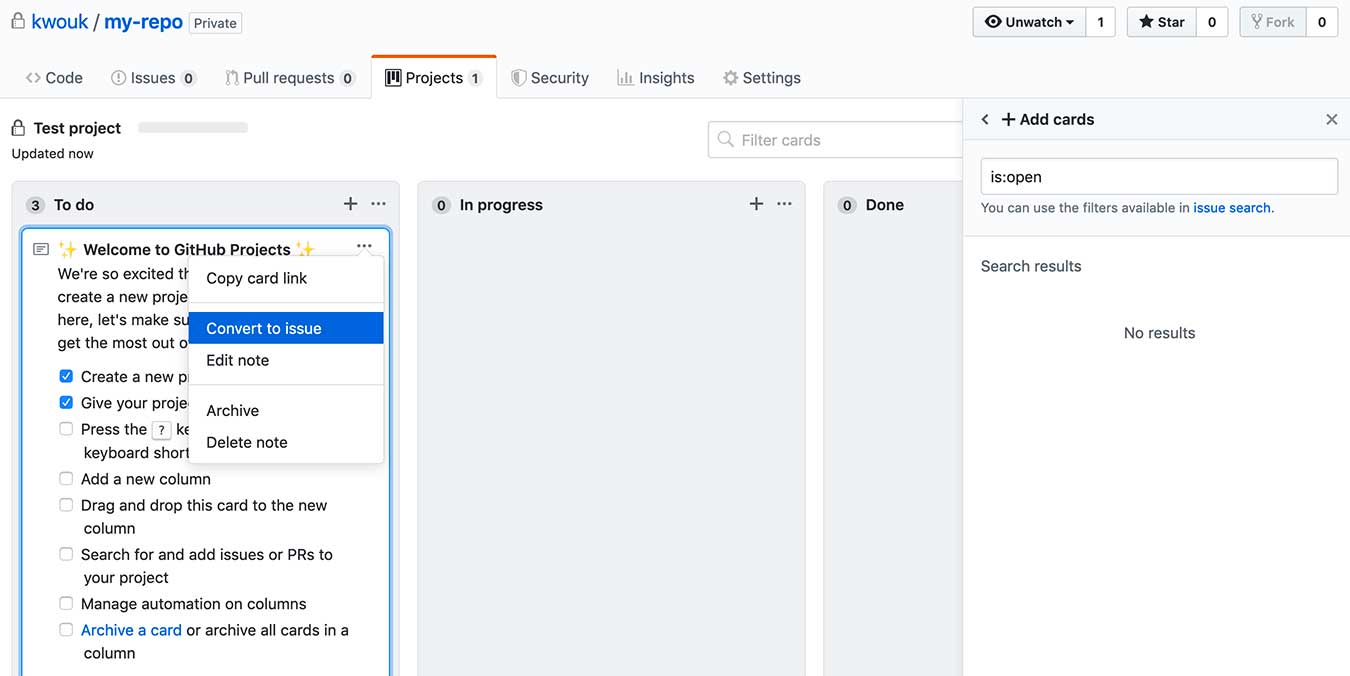Open the To do column options menu

click(x=378, y=204)
